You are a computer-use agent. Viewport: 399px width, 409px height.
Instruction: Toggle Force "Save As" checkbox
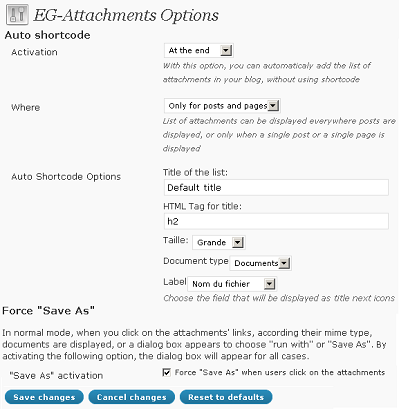pyautogui.click(x=166, y=372)
